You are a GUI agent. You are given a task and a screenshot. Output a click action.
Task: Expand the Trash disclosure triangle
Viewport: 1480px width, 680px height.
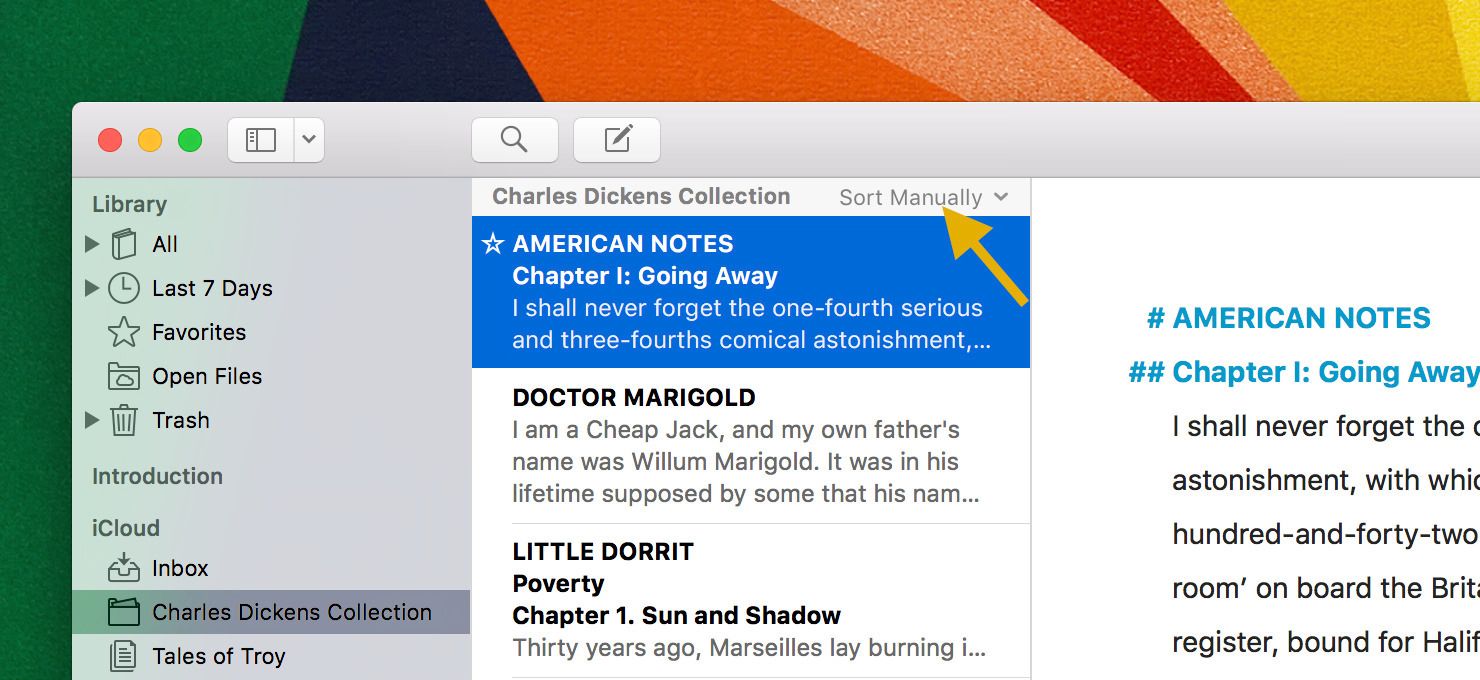[92, 420]
